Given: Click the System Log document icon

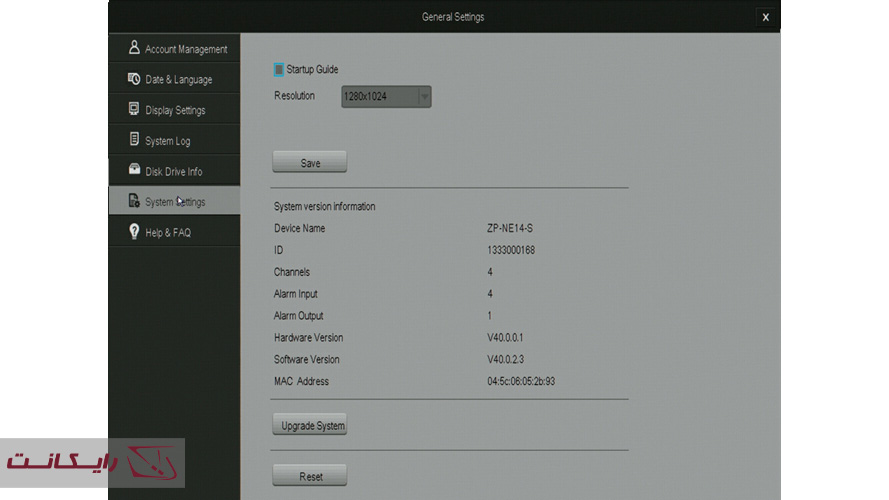Looking at the screenshot, I should pyautogui.click(x=134, y=140).
